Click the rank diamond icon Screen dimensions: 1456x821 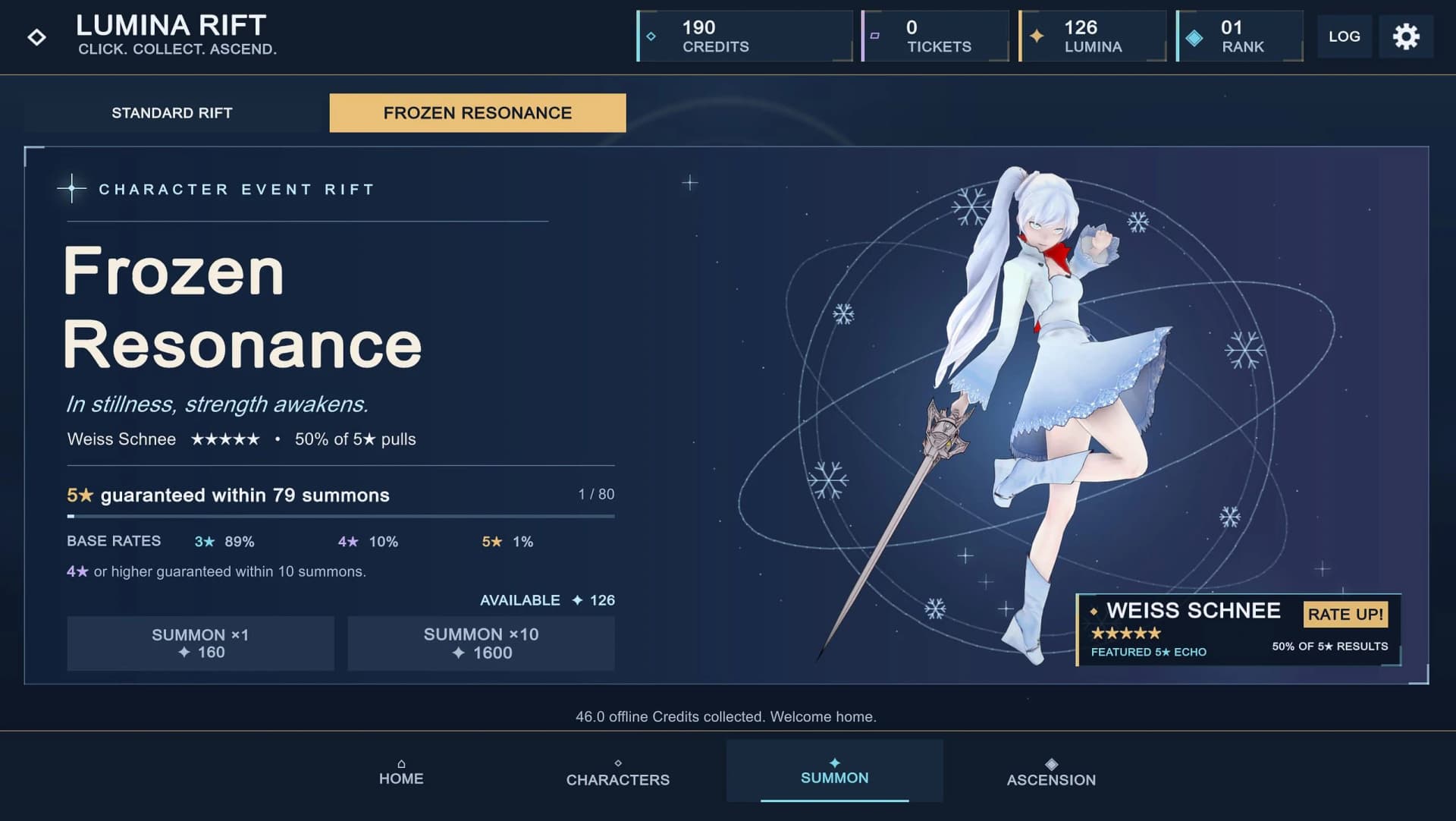click(x=1194, y=37)
